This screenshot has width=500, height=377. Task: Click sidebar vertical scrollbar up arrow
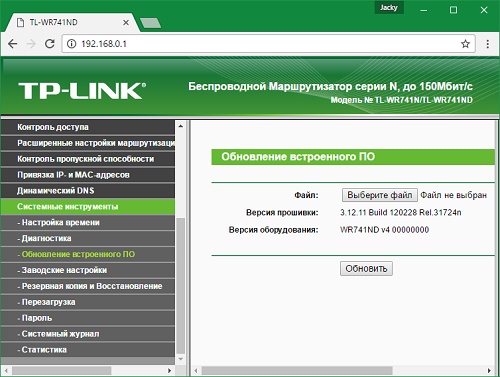click(180, 126)
